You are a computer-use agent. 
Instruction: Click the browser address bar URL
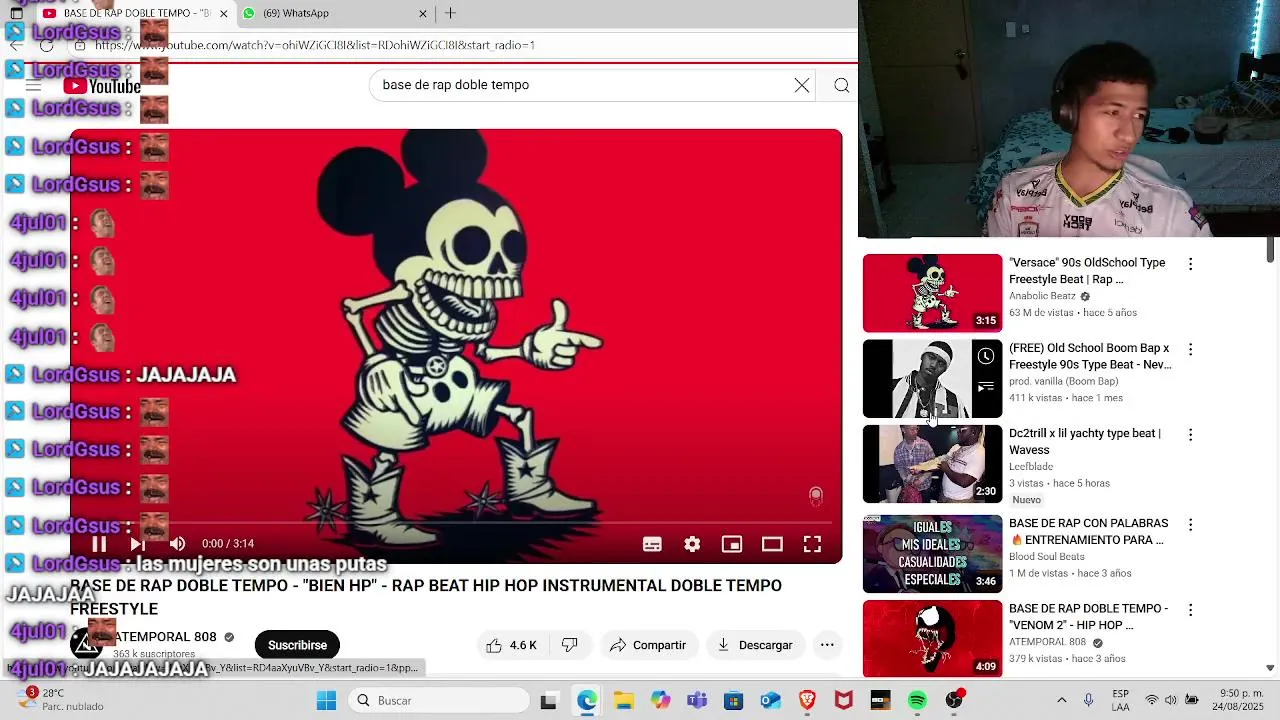pyautogui.click(x=315, y=45)
